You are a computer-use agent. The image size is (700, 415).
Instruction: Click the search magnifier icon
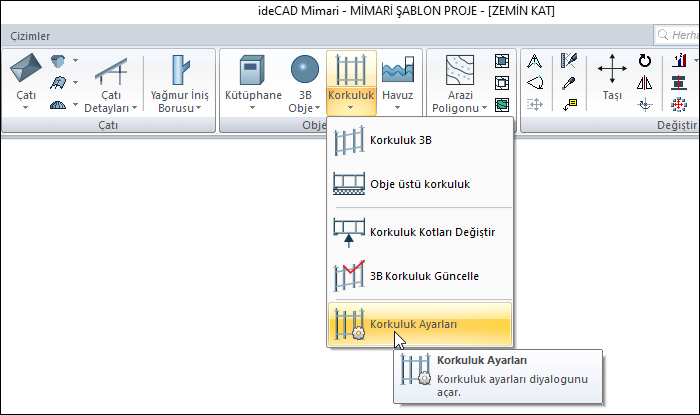point(663,35)
